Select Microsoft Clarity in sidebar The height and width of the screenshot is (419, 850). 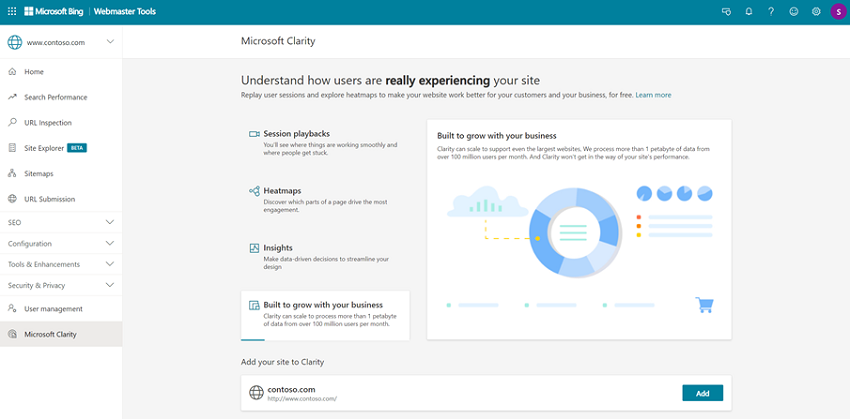click(x=61, y=334)
